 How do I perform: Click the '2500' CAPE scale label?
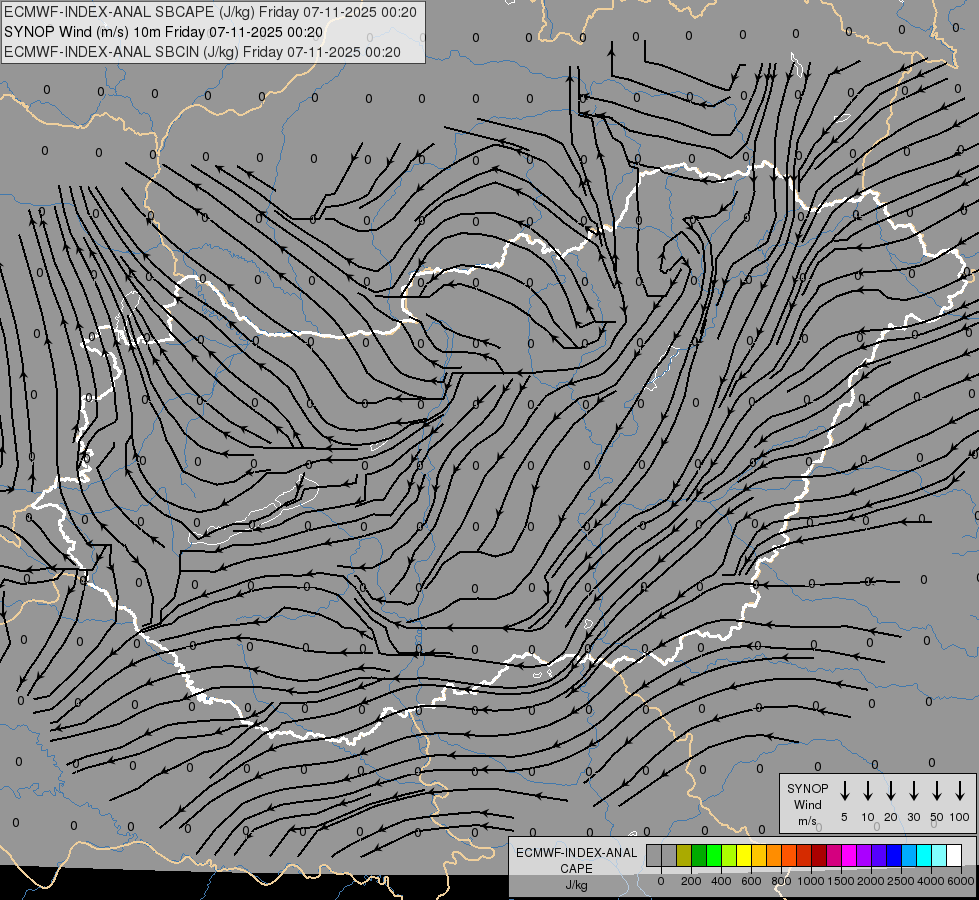pyautogui.click(x=901, y=881)
